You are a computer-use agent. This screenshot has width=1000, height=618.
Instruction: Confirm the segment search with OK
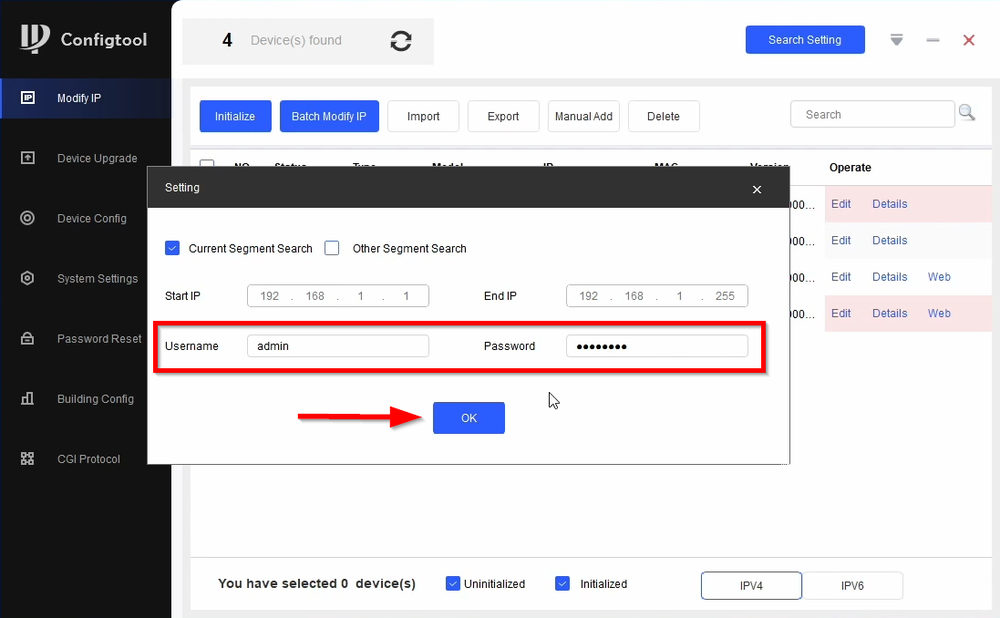tap(468, 417)
